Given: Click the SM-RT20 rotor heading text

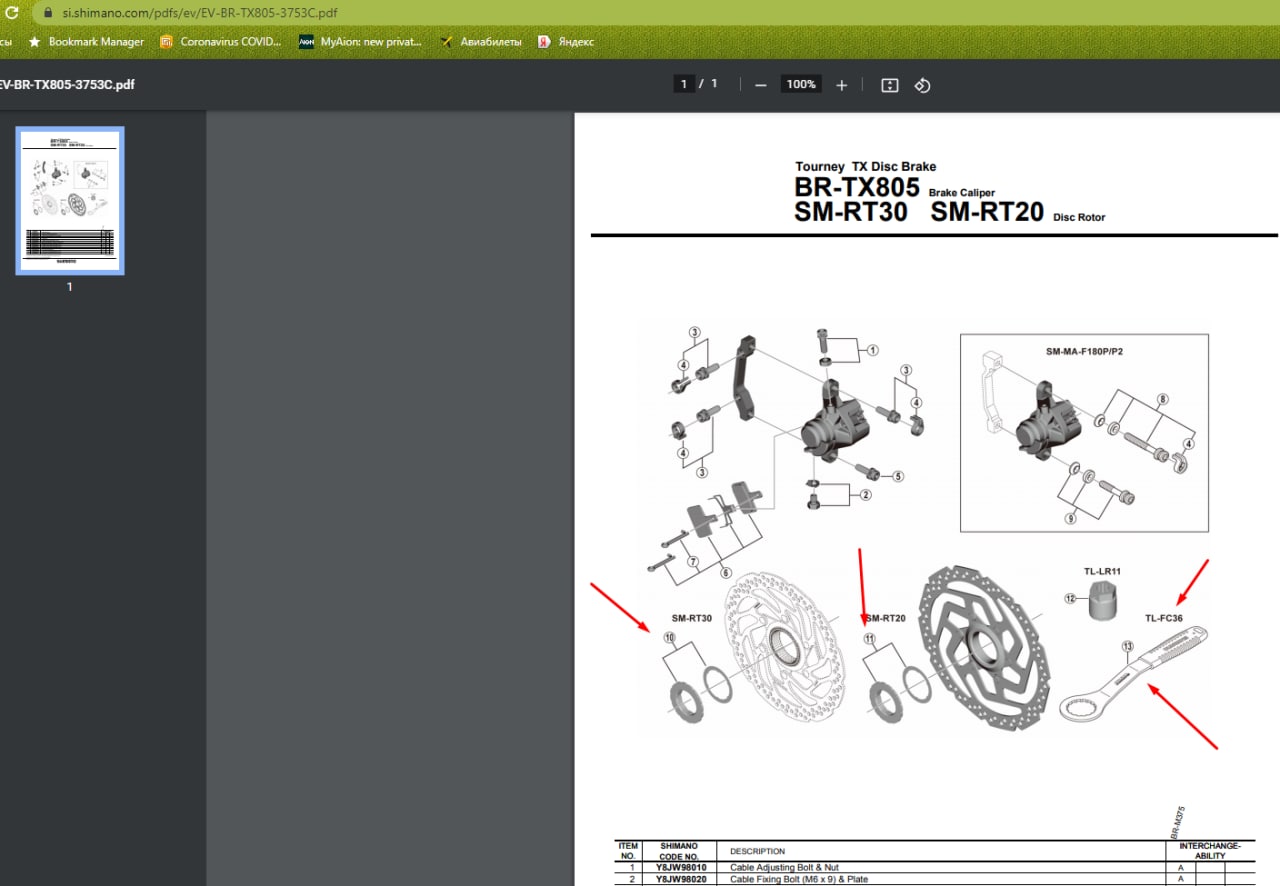Looking at the screenshot, I should click(x=987, y=212).
